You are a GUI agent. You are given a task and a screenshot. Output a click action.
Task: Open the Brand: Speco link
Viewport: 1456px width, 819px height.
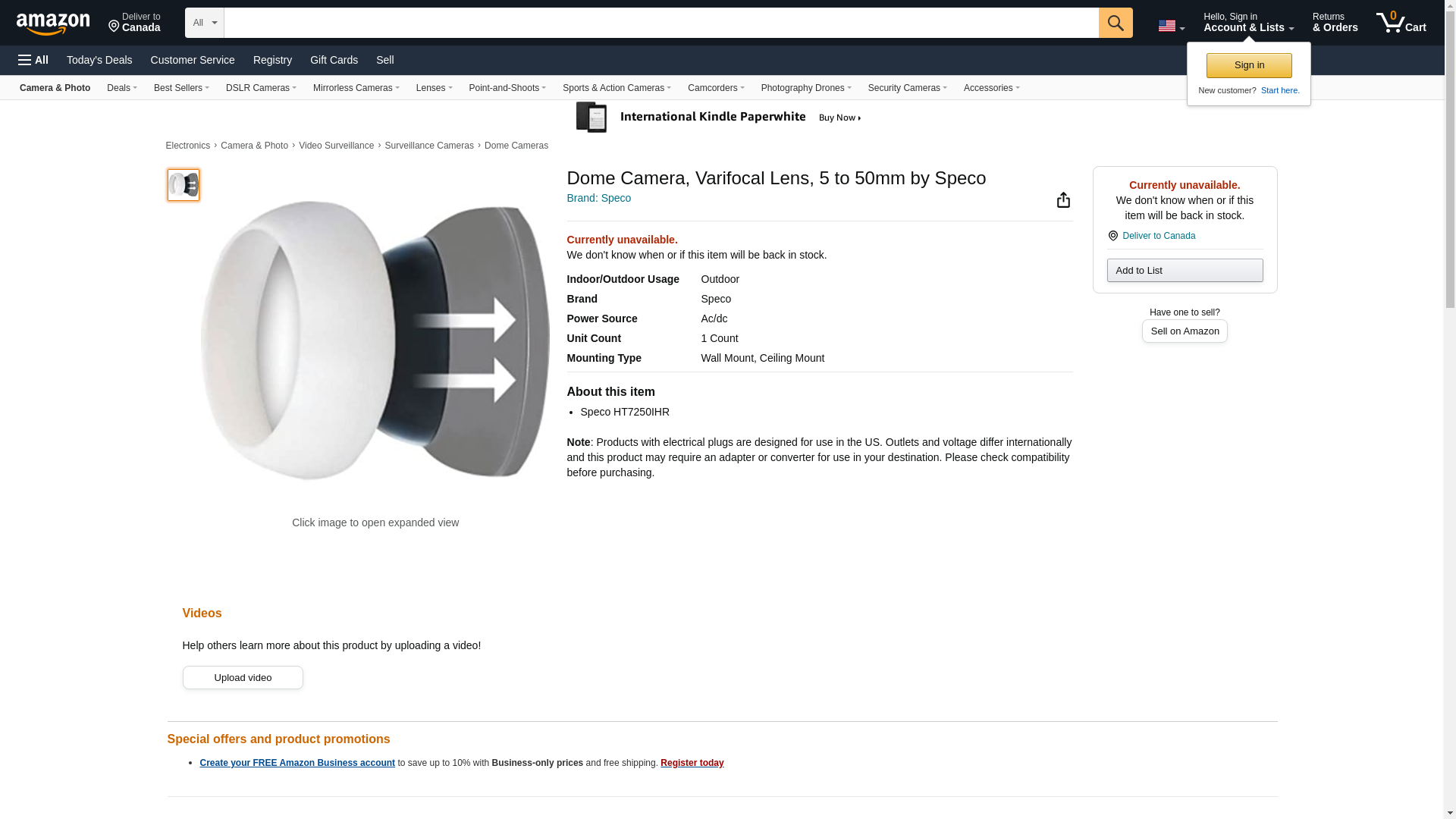(x=598, y=198)
